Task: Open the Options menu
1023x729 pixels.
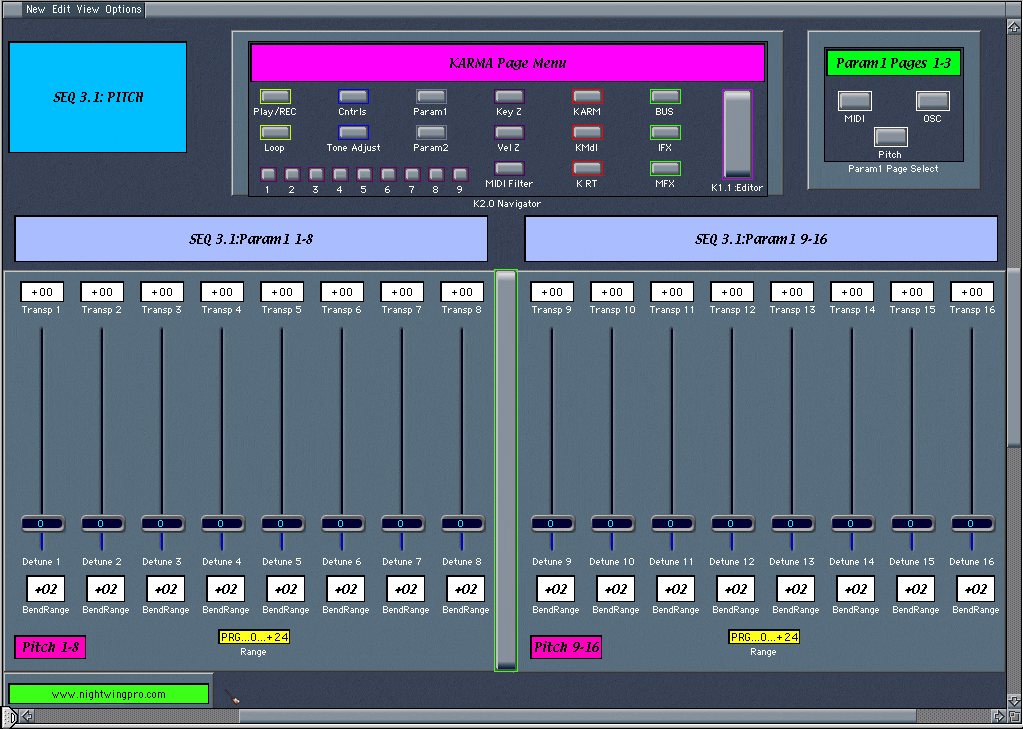Action: click(x=123, y=9)
